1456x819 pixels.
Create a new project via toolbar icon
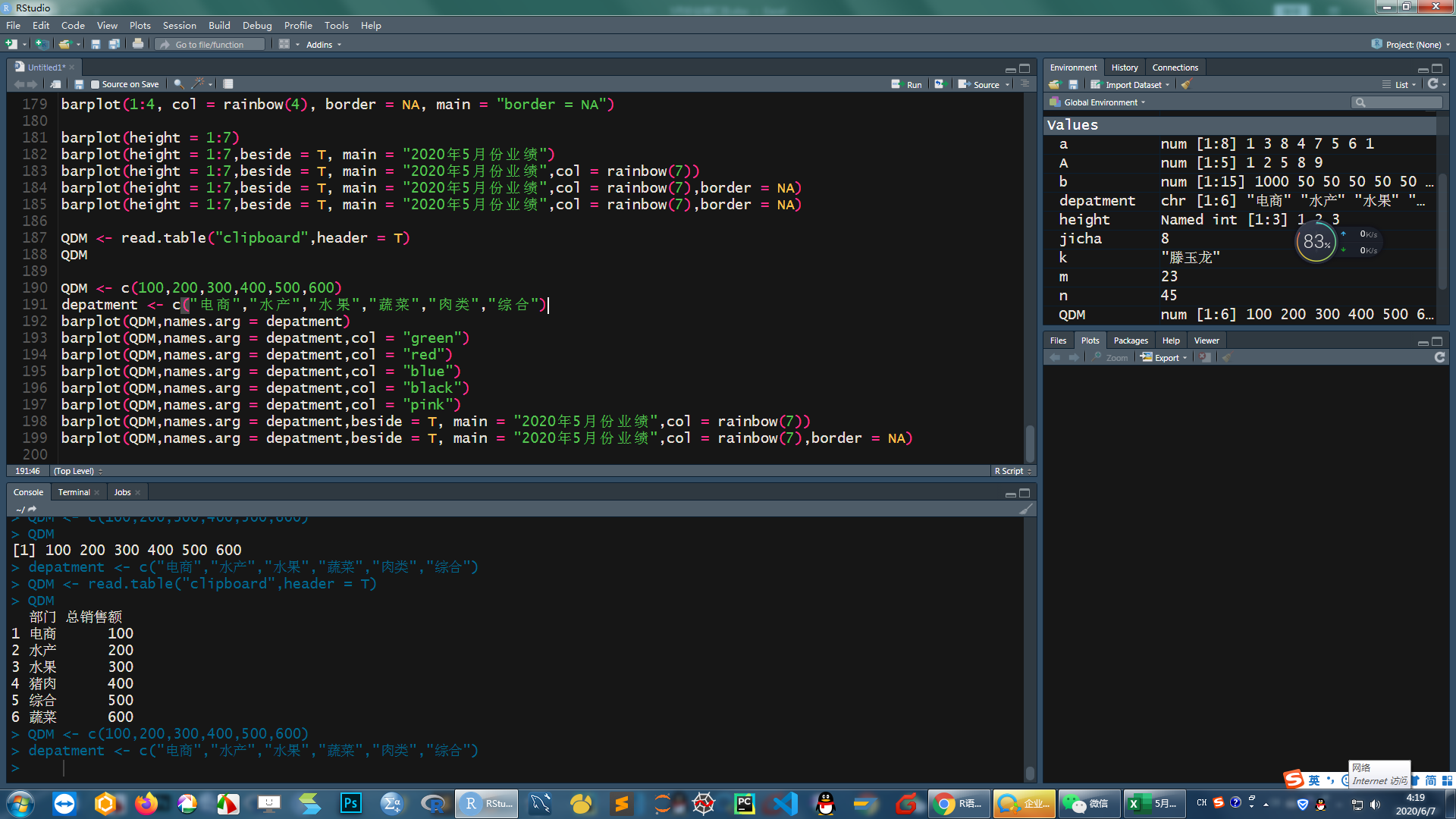(x=42, y=44)
